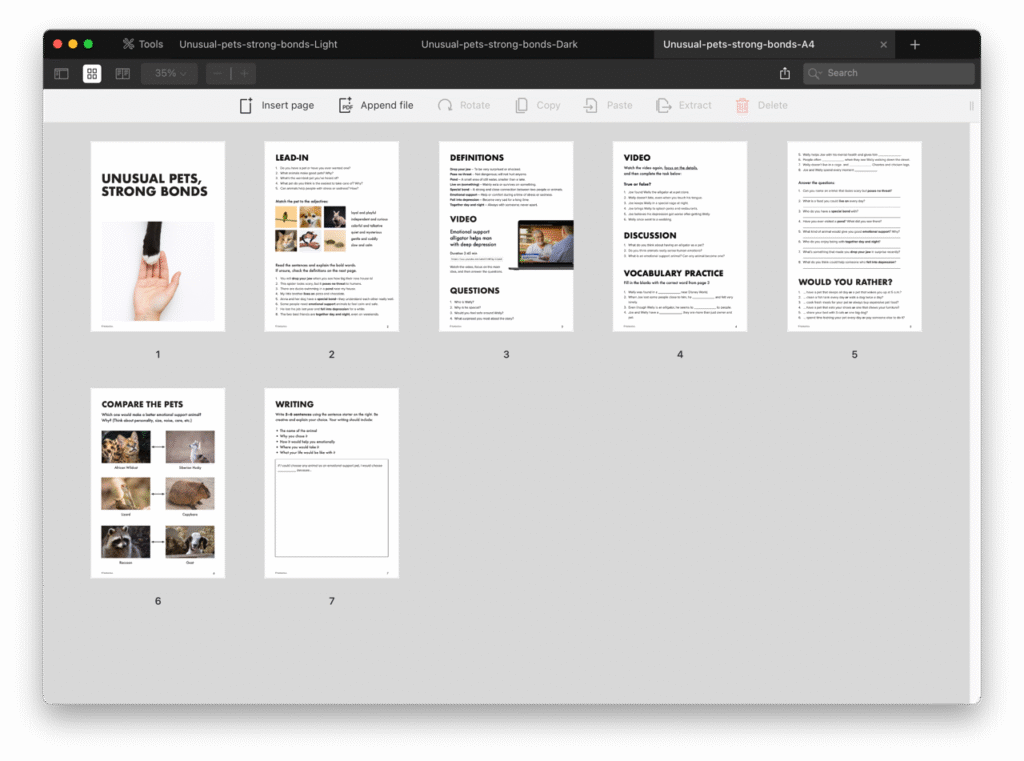Viewport: 1024px width, 761px height.
Task: Toggle the page thumbnails grid view
Action: pyautogui.click(x=92, y=73)
